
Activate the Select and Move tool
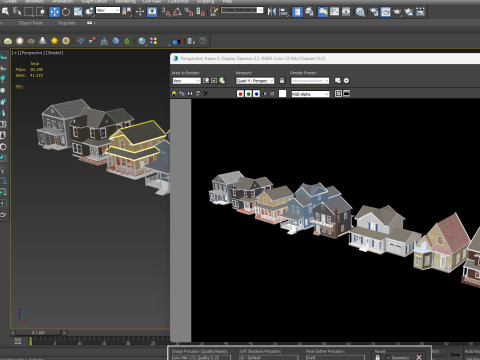(54, 12)
